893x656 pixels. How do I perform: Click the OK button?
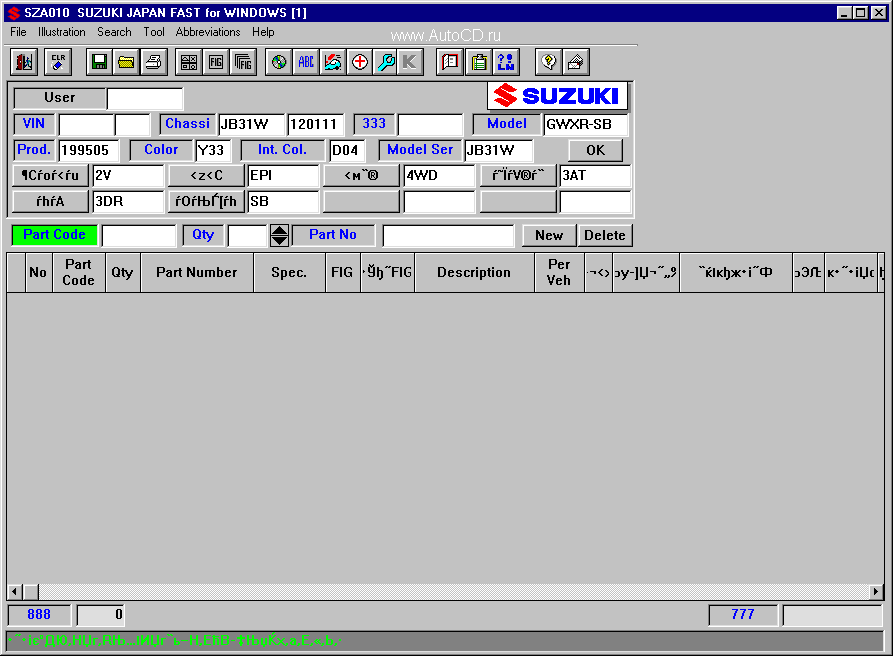pos(595,150)
